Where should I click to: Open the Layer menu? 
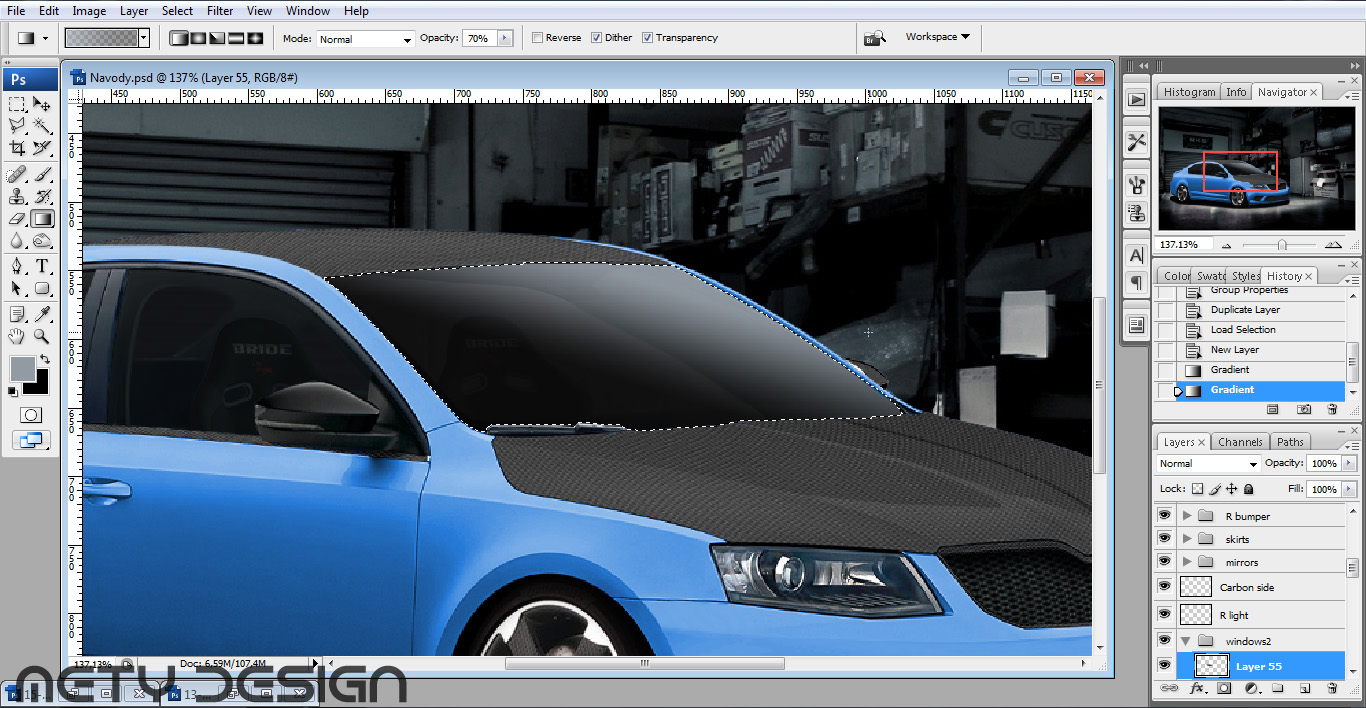[134, 11]
